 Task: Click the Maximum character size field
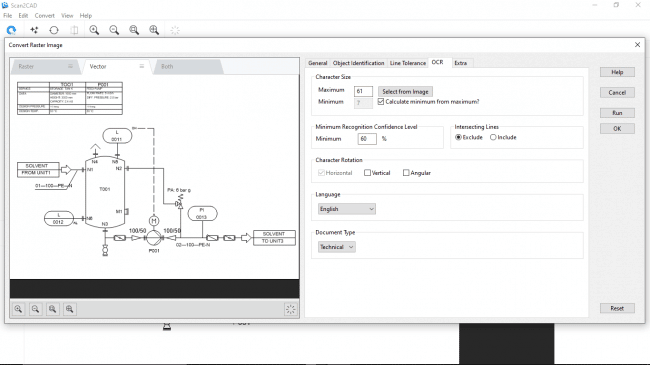363,91
